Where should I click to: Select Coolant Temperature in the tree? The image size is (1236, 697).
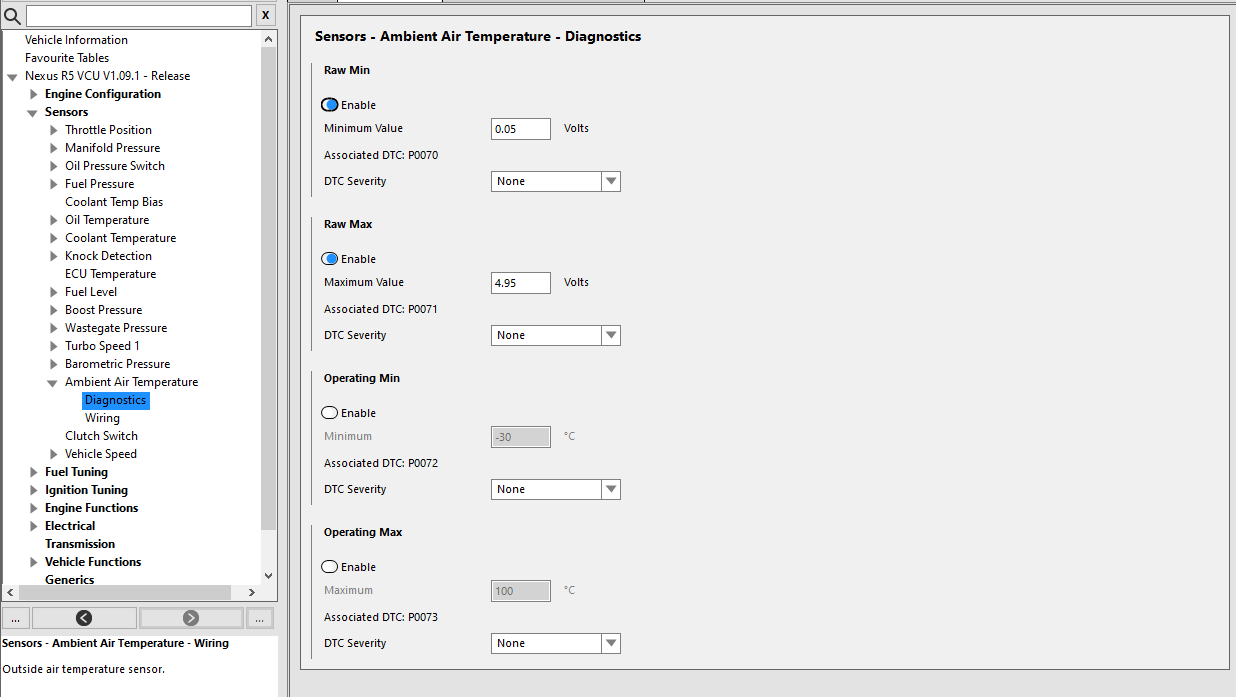pyautogui.click(x=120, y=238)
